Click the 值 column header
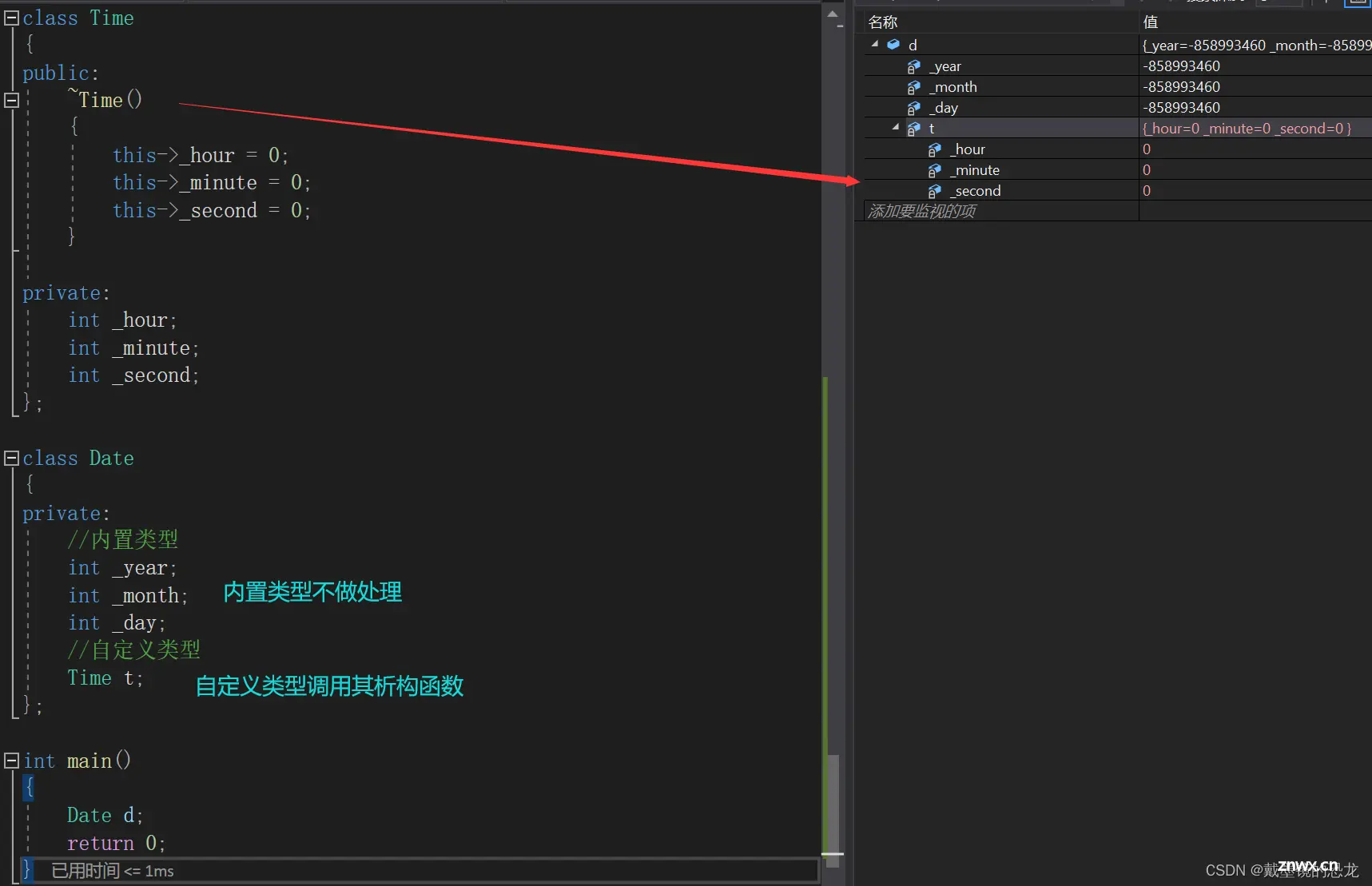Screen dimensions: 1372x886 pyautogui.click(x=1255, y=22)
